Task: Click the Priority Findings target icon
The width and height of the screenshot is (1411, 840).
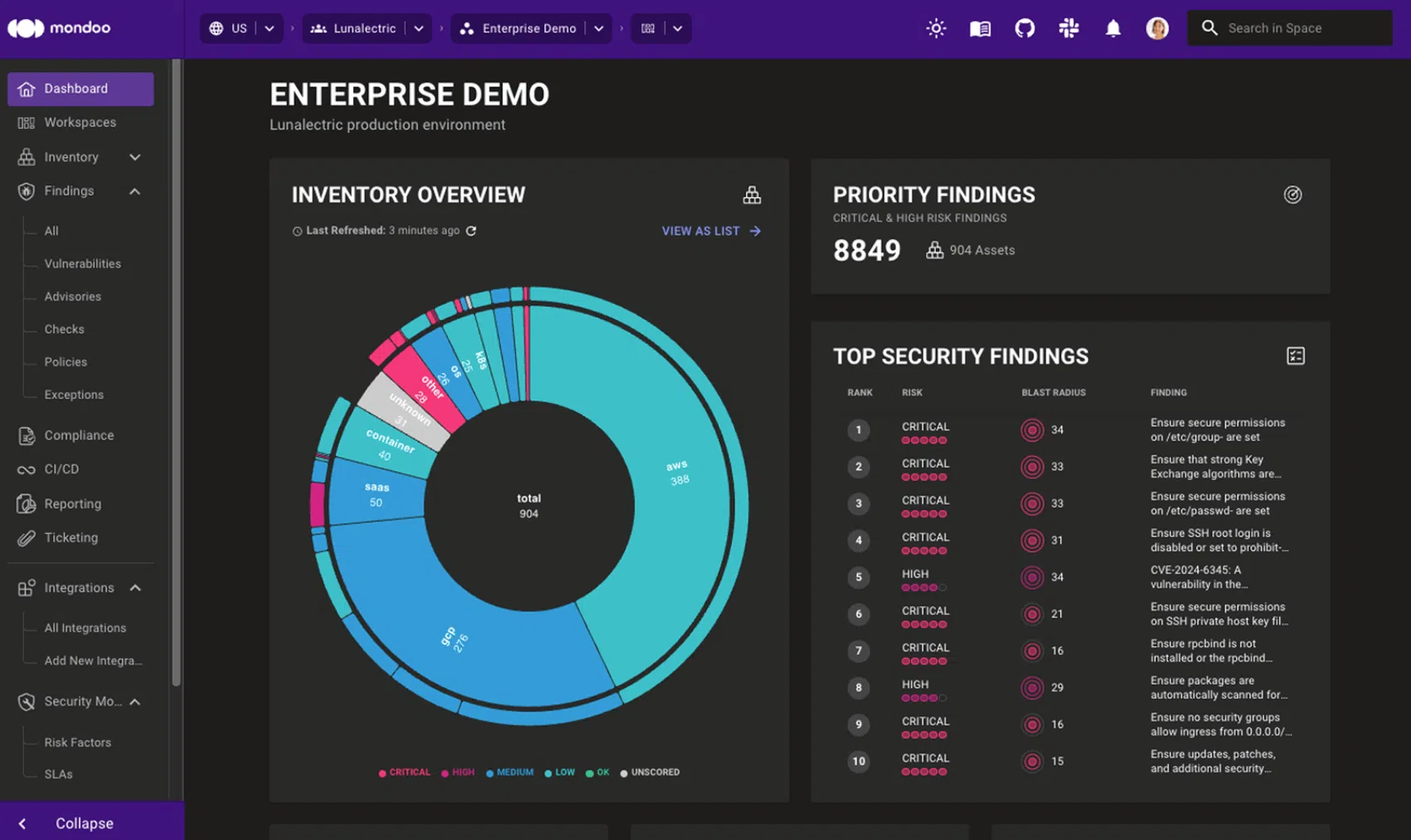Action: pyautogui.click(x=1292, y=195)
